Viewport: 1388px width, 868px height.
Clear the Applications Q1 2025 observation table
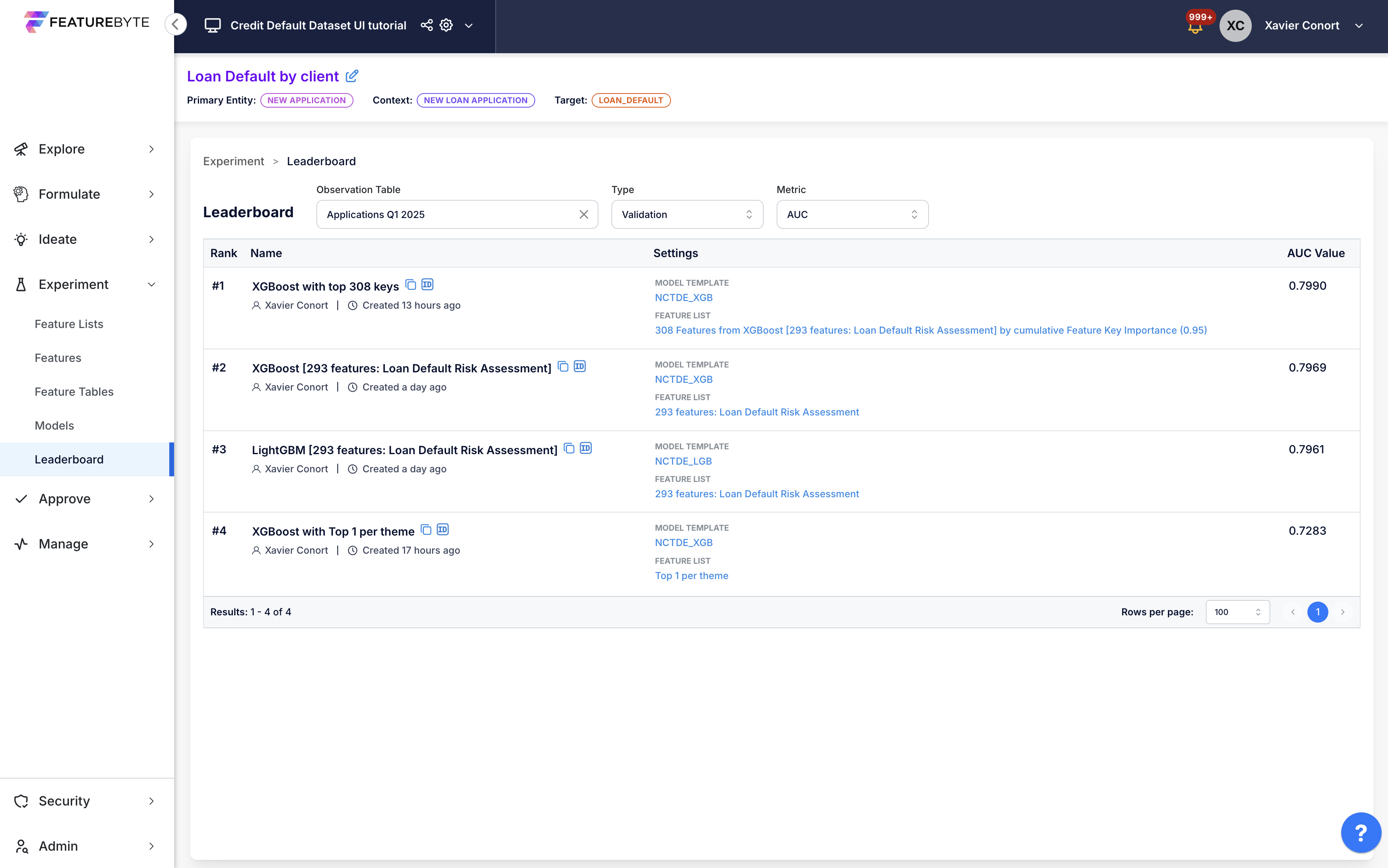pyautogui.click(x=584, y=214)
